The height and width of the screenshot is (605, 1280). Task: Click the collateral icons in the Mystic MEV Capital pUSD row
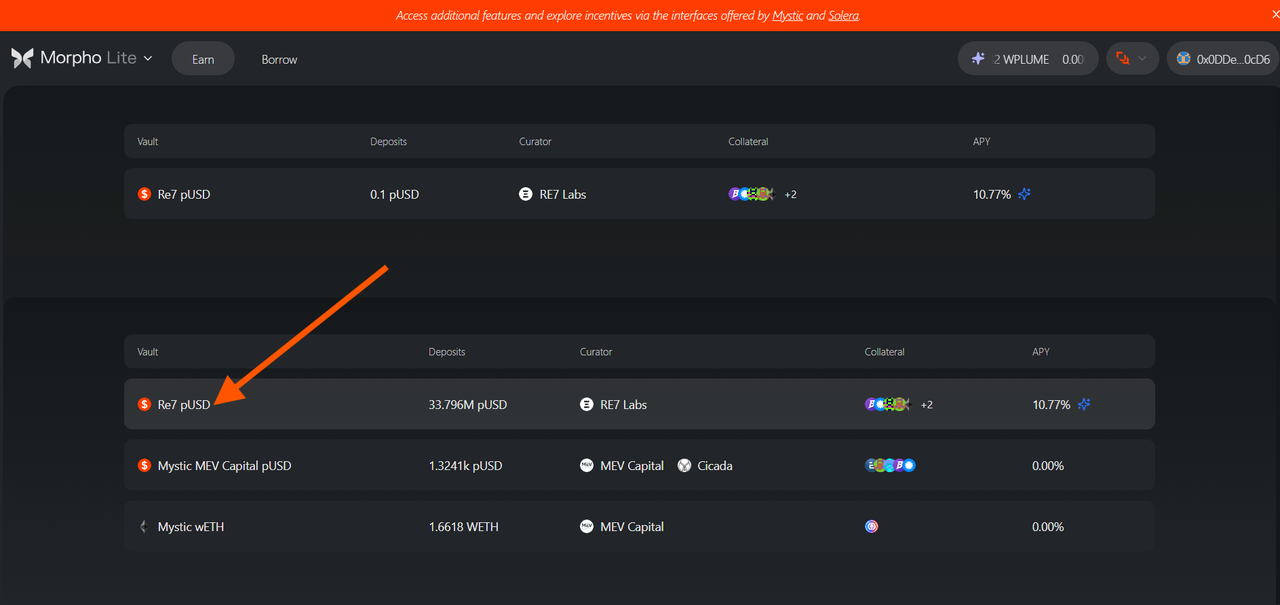[x=890, y=466]
